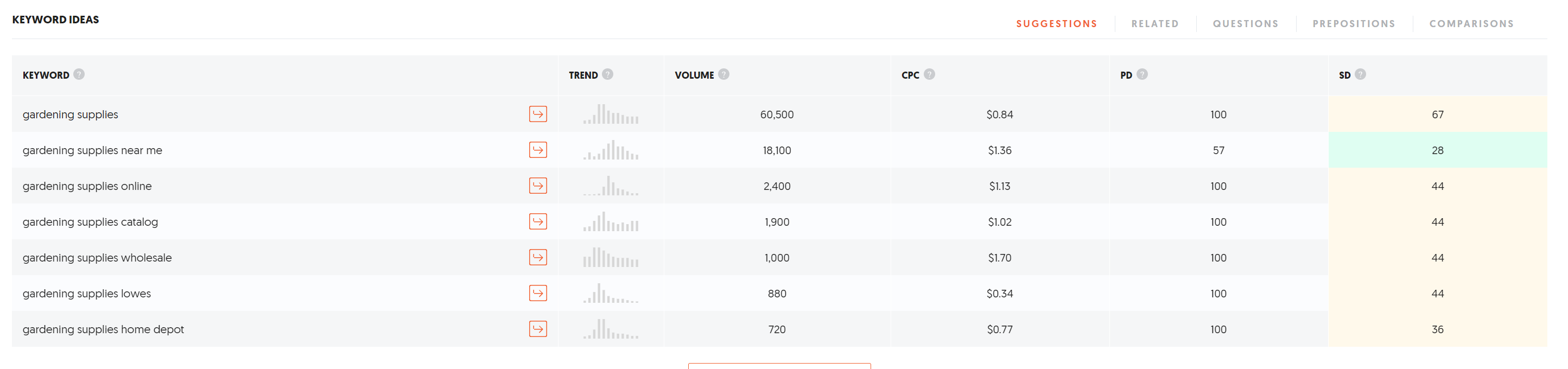Viewport: 1568px width, 369px height.
Task: Select the COMPARISONS tab
Action: click(x=1471, y=24)
